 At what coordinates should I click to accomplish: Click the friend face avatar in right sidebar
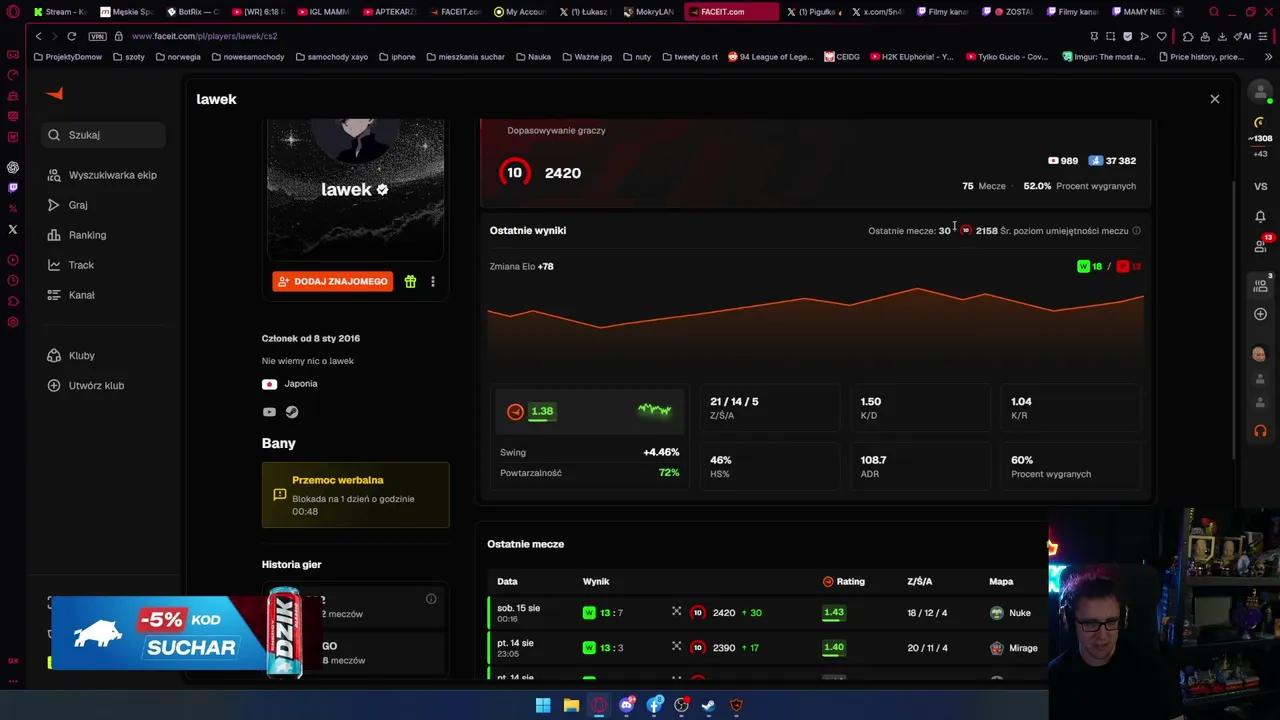click(x=1259, y=354)
